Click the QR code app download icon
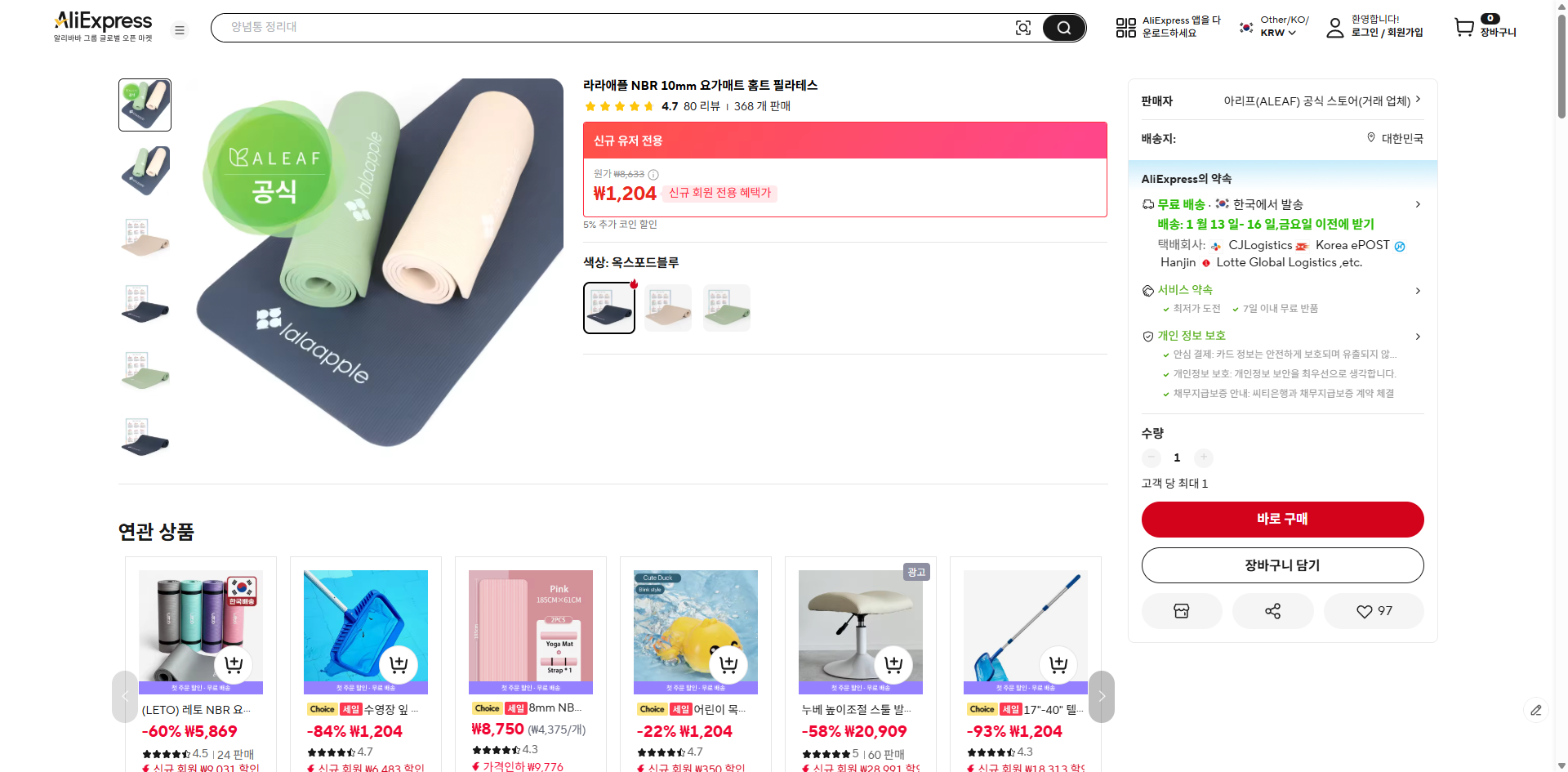 click(x=1126, y=28)
